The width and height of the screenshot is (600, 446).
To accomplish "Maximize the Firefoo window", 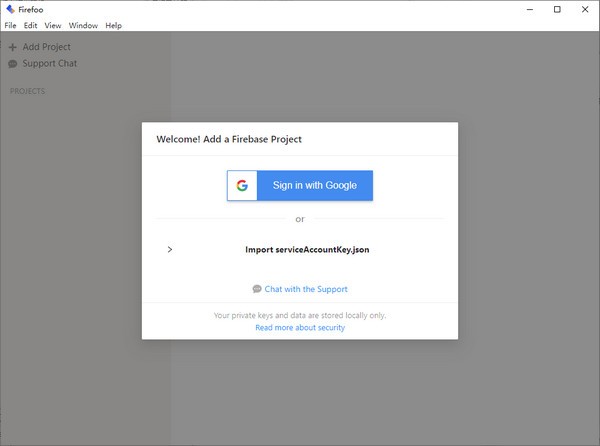I will coord(557,10).
